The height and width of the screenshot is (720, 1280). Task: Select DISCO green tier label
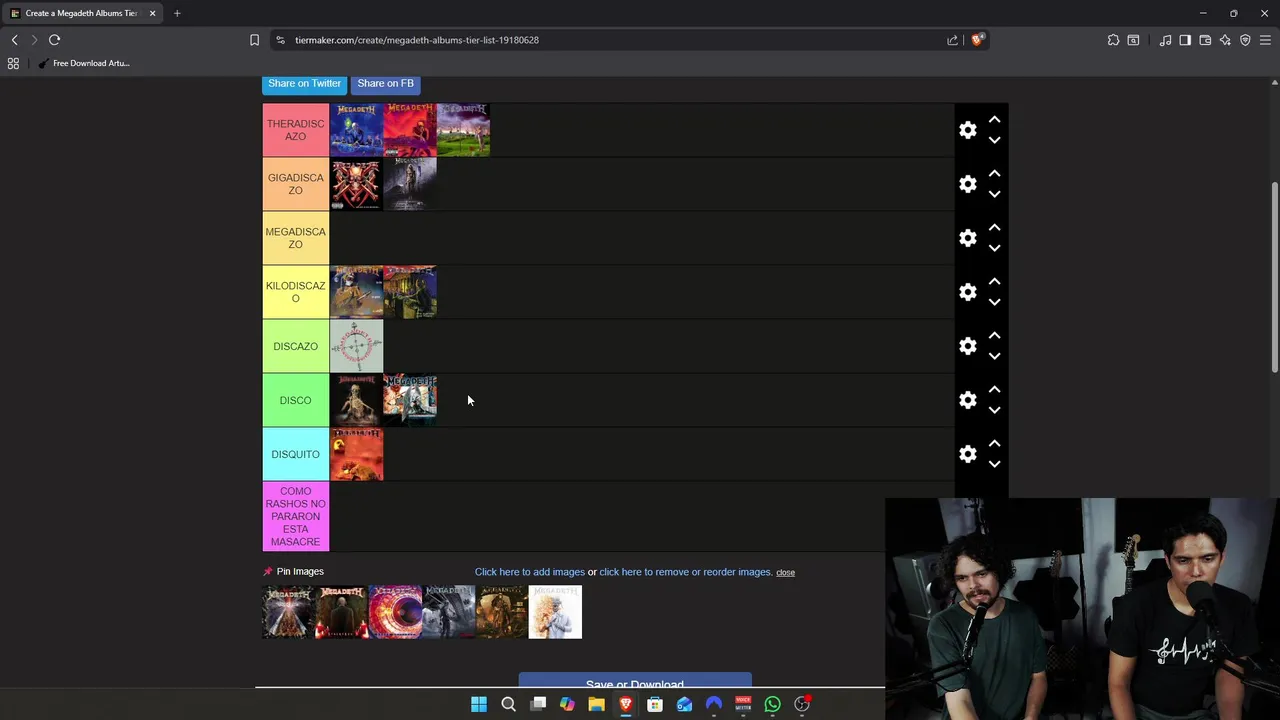296,400
